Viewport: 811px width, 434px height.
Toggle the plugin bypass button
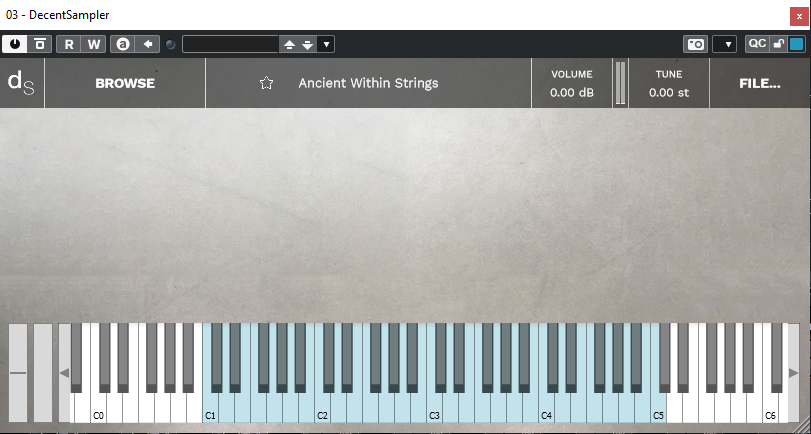click(x=39, y=44)
